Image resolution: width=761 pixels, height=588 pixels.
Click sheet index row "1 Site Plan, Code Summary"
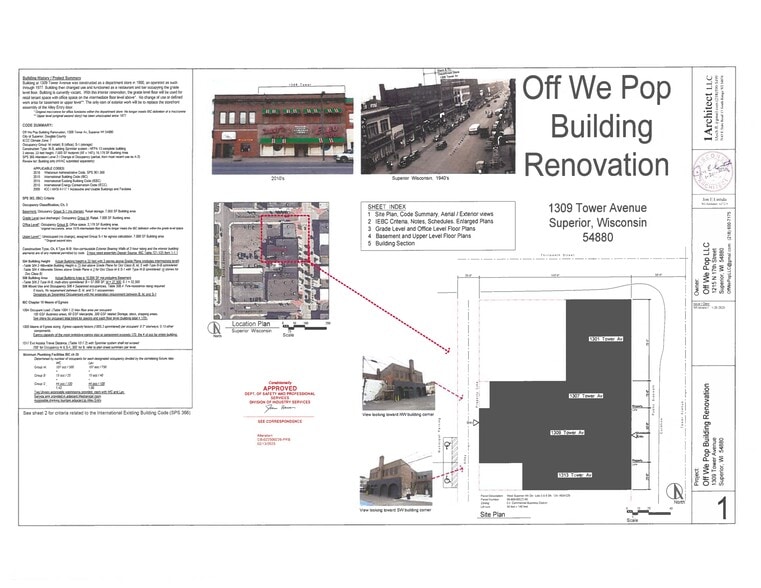pos(430,214)
